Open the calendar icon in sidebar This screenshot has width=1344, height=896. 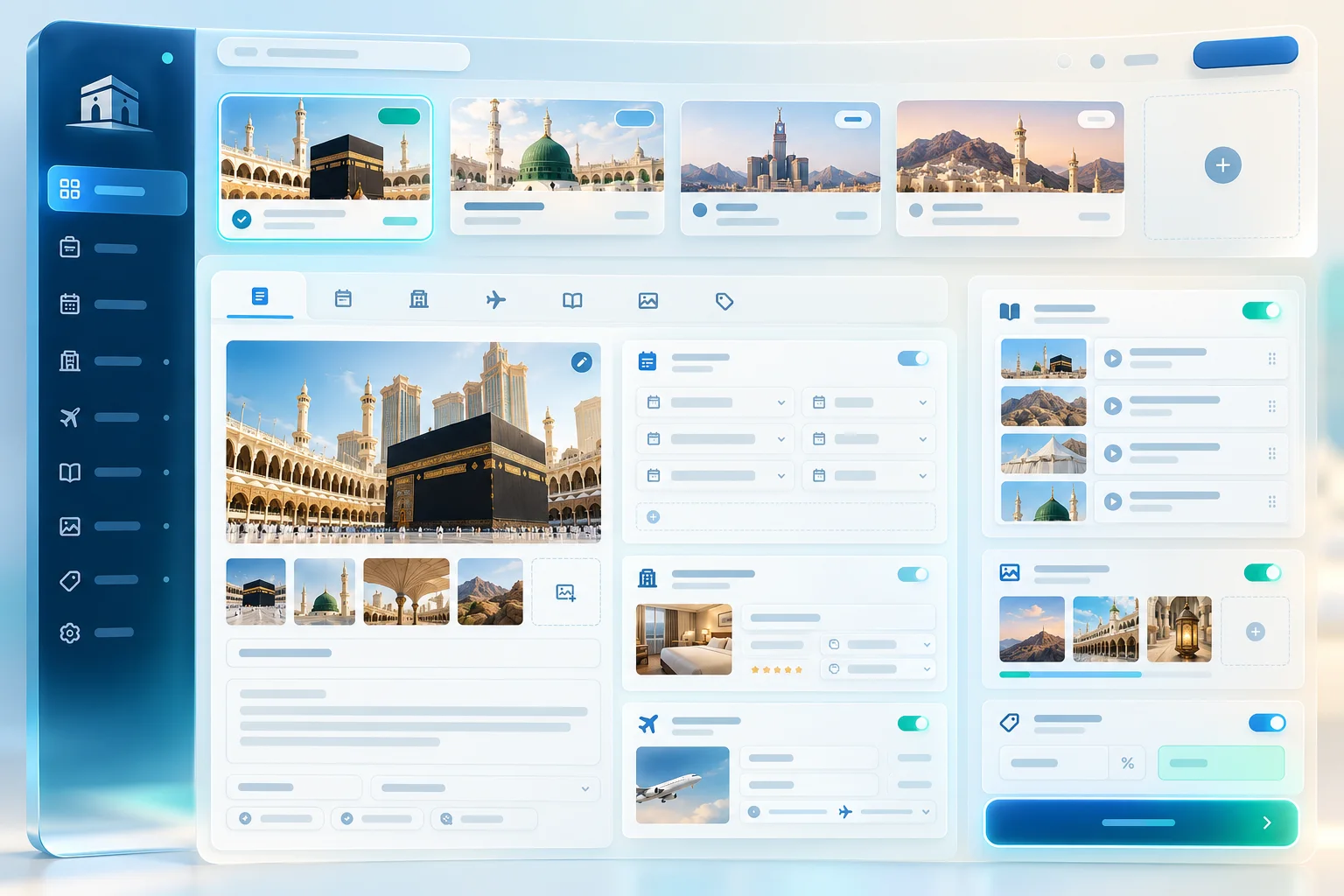pos(70,304)
